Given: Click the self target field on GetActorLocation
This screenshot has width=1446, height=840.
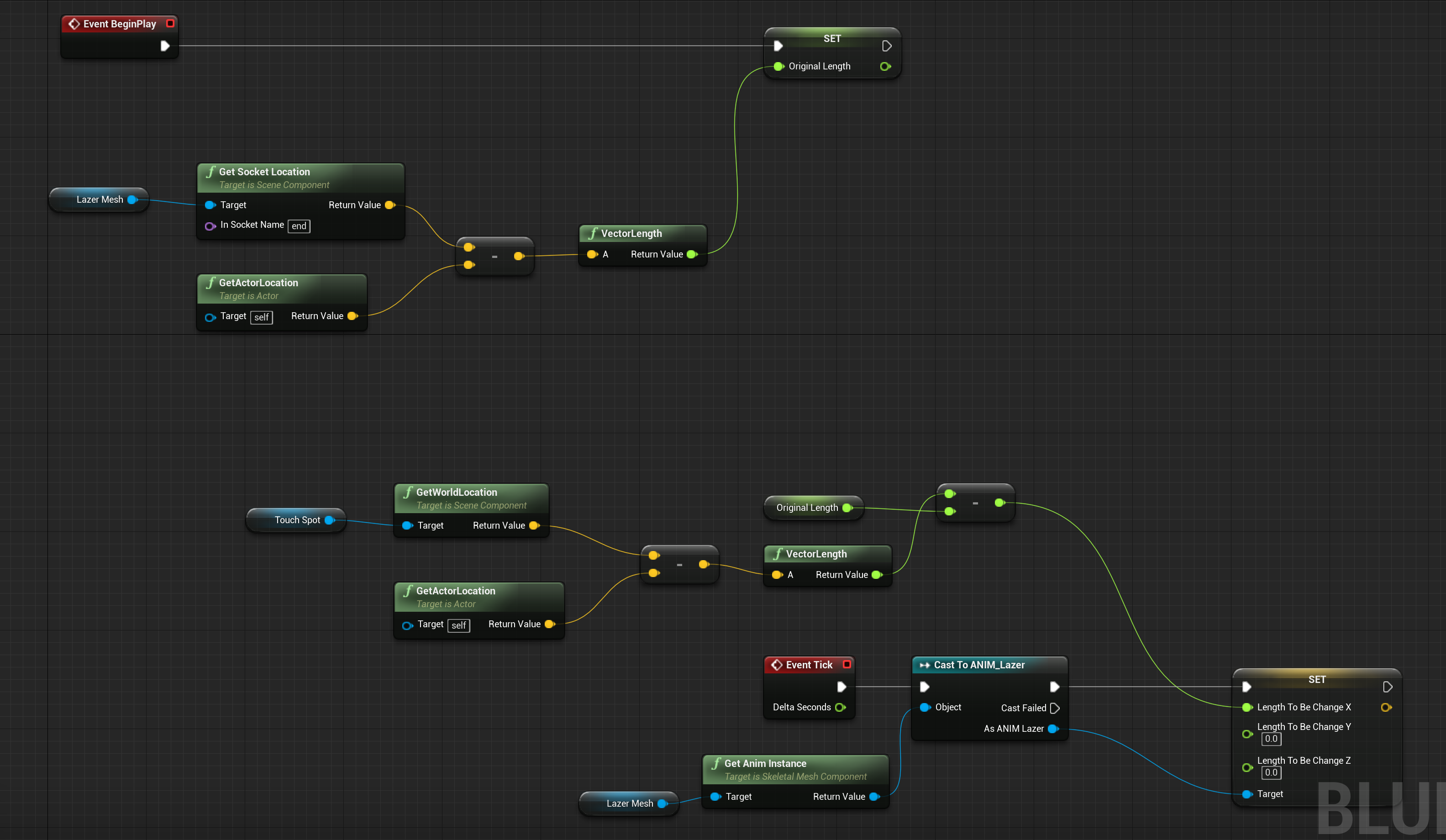Looking at the screenshot, I should pyautogui.click(x=262, y=317).
